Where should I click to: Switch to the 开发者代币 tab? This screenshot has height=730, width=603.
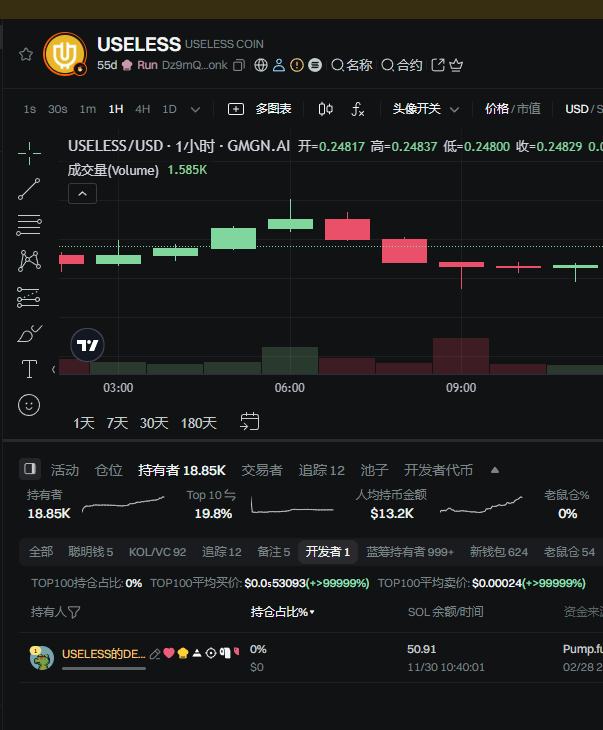[438, 470]
